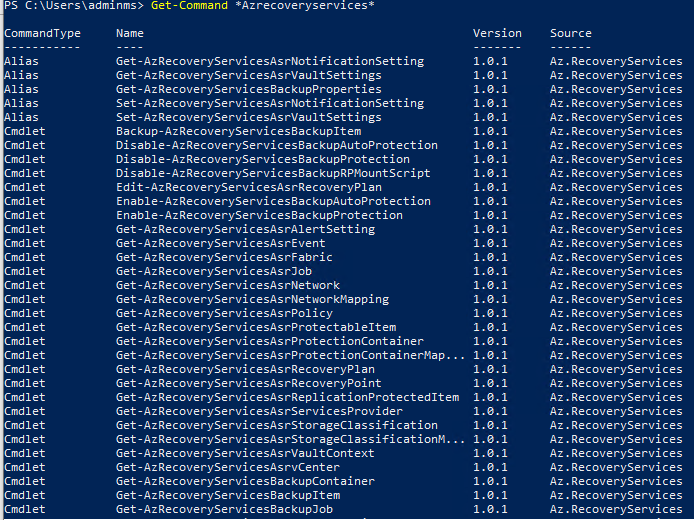
Task: Click Az.RecoveryServices source in Get-AzRecoveryServicesAsrEvent row
Action: (x=616, y=244)
